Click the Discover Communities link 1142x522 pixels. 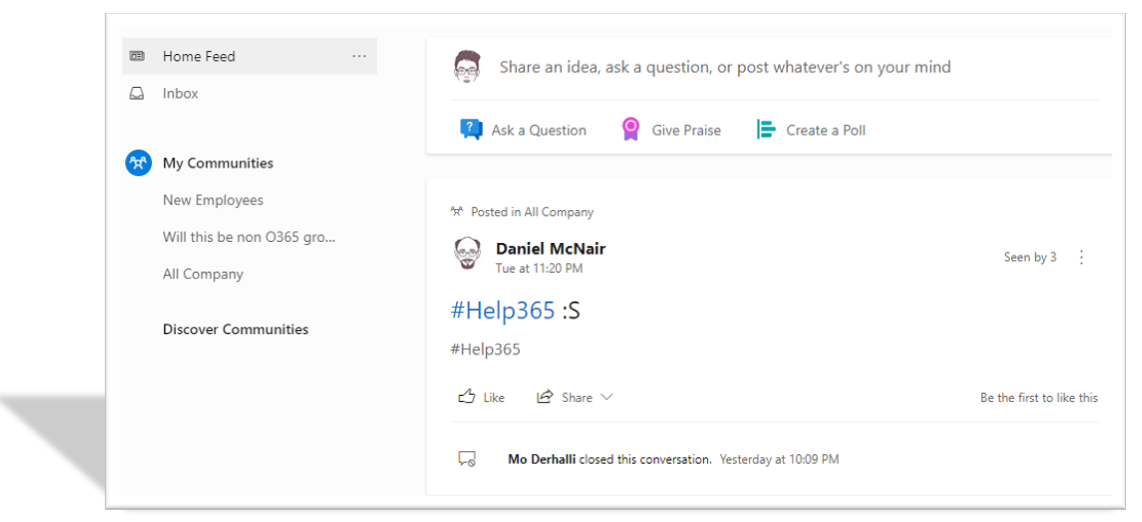pyautogui.click(x=235, y=329)
